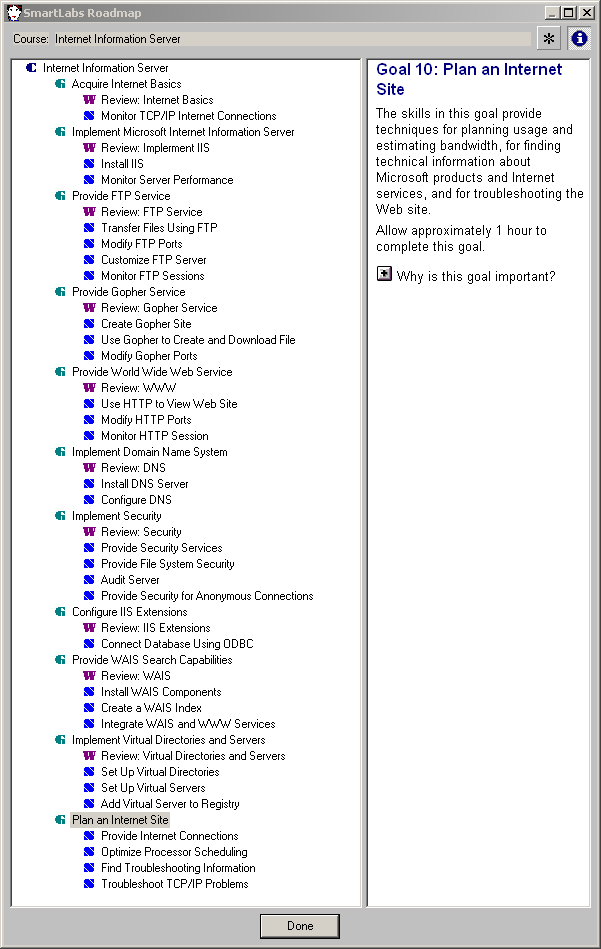601x949 pixels.
Task: Click the W icon for Review: WWW
Action: 89,388
